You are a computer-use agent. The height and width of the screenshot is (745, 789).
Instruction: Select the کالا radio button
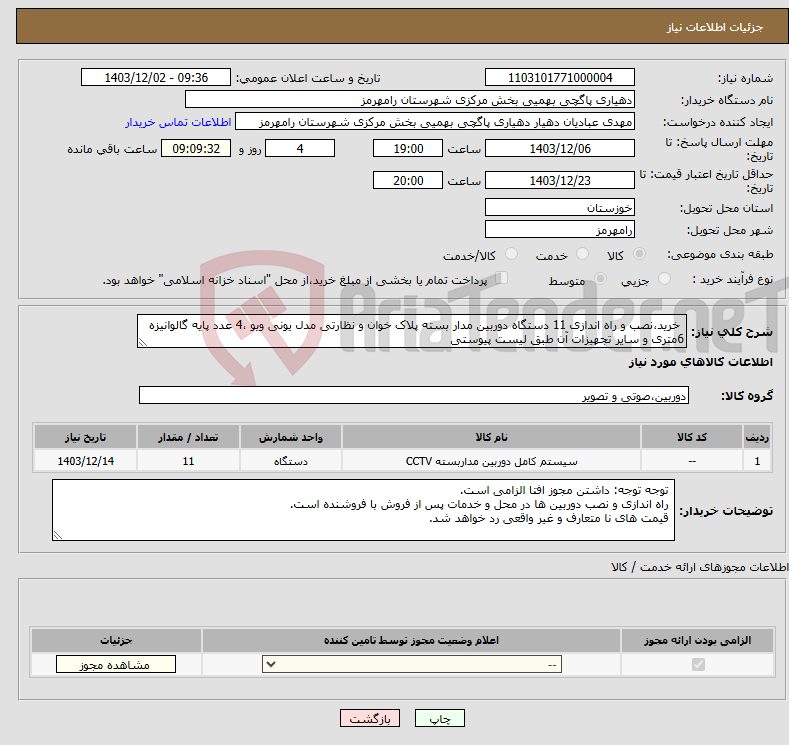[639, 254]
